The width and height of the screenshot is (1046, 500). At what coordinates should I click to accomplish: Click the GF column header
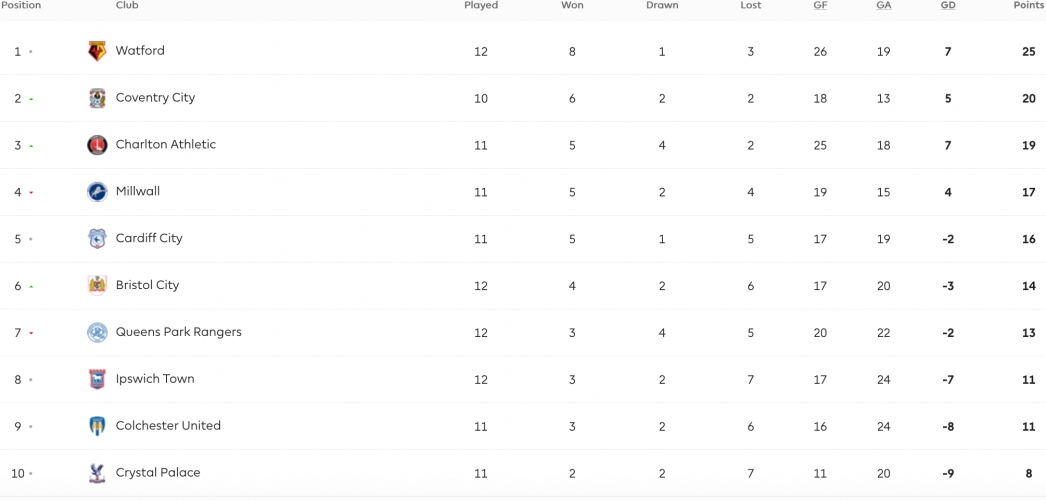[820, 6]
